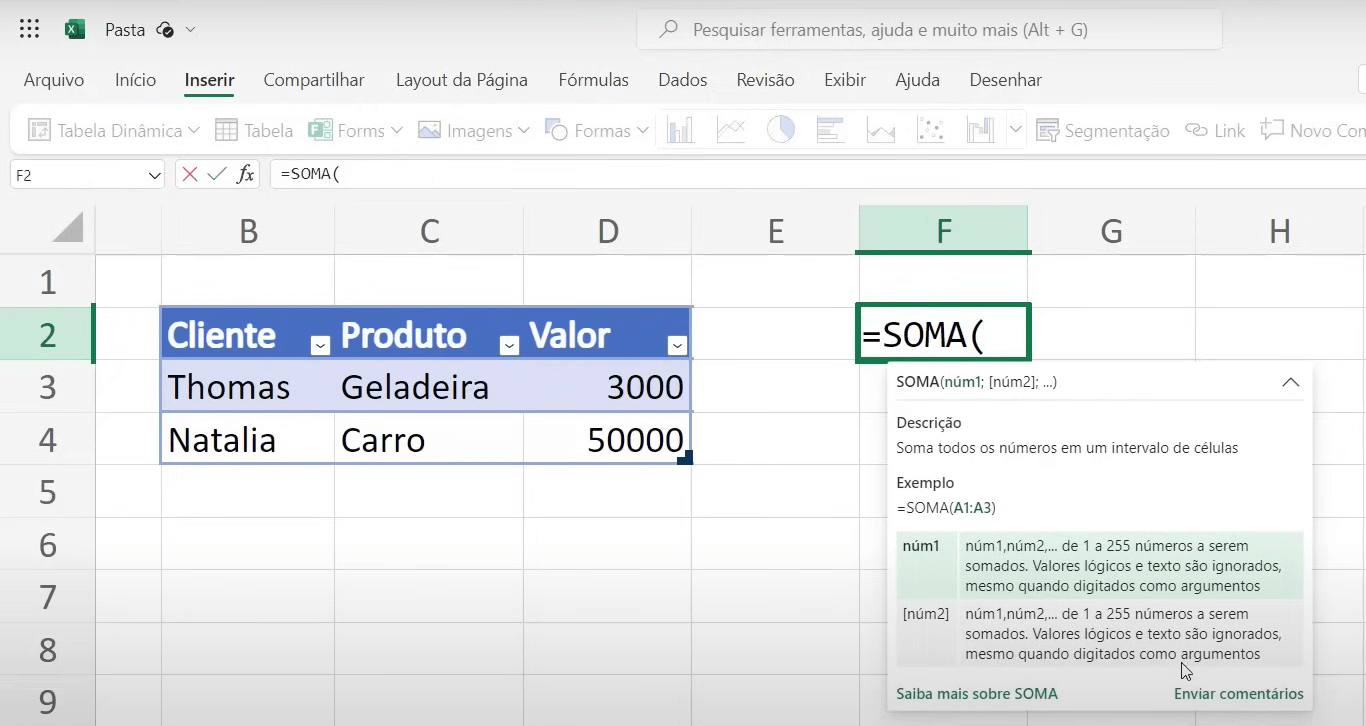This screenshot has height=726, width=1366.
Task: Open the Cliente column filter dropdown
Action: tap(320, 345)
